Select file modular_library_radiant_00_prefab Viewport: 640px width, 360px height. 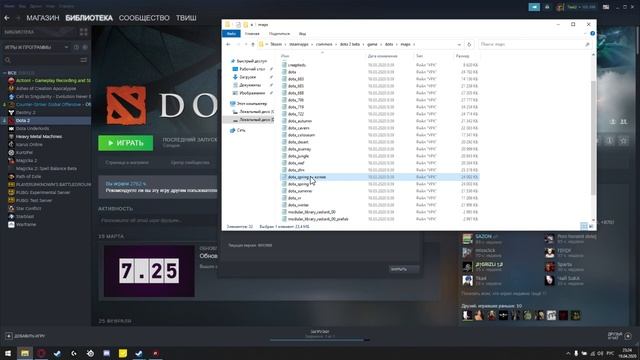pyautogui.click(x=318, y=219)
